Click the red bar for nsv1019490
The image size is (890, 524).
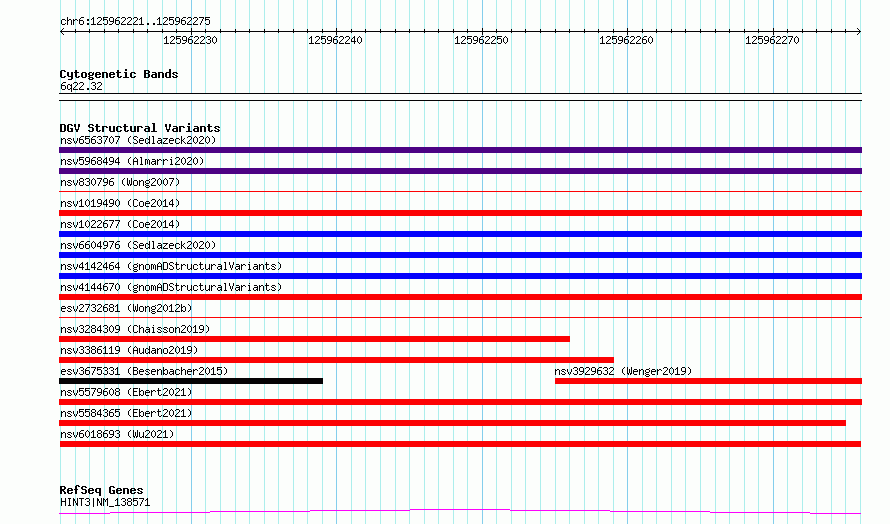pos(460,213)
